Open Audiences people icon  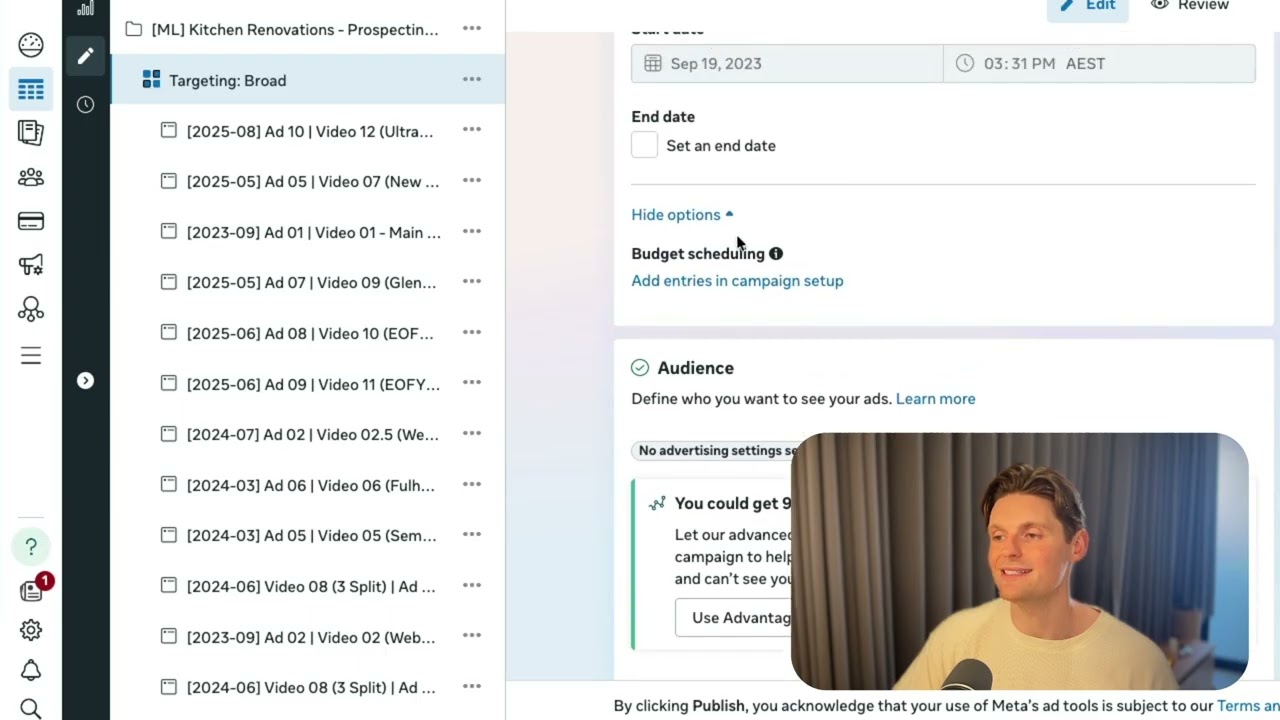coord(31,177)
